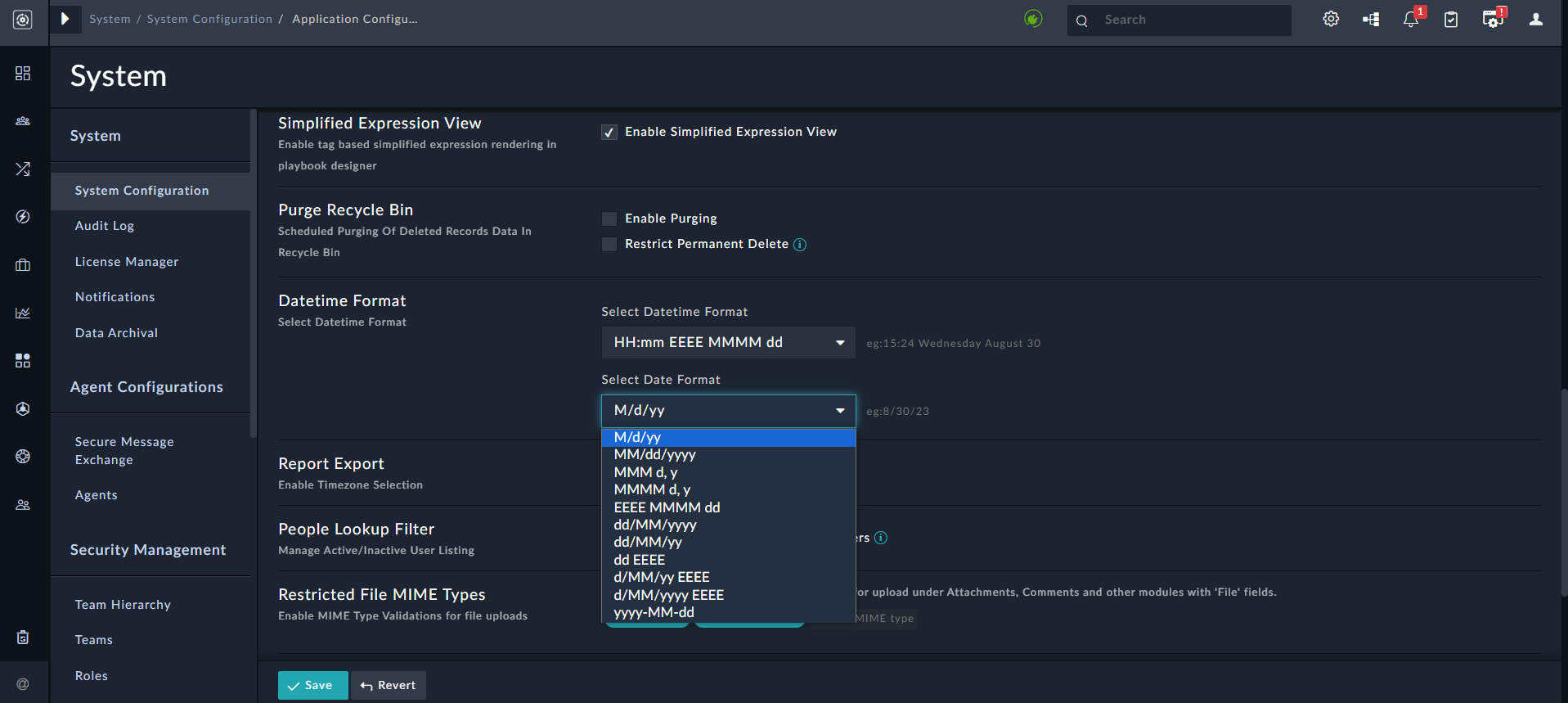
Task: Open notifications bell icon
Action: click(x=1411, y=19)
